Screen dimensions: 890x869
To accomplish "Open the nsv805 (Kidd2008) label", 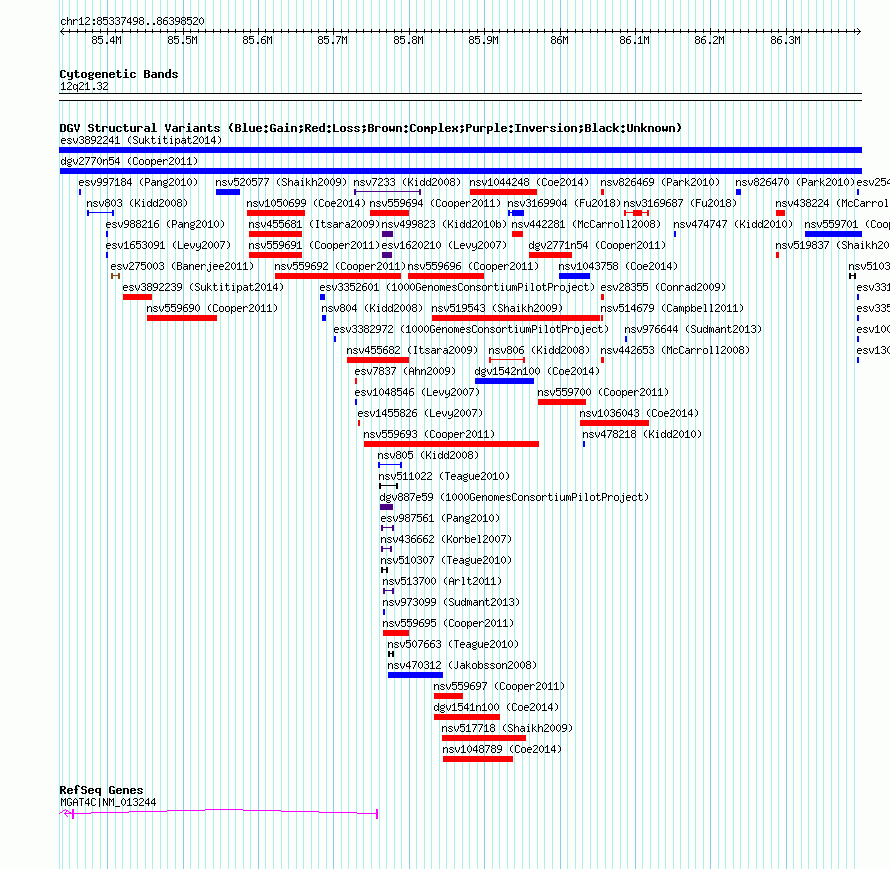I will 428,455.
